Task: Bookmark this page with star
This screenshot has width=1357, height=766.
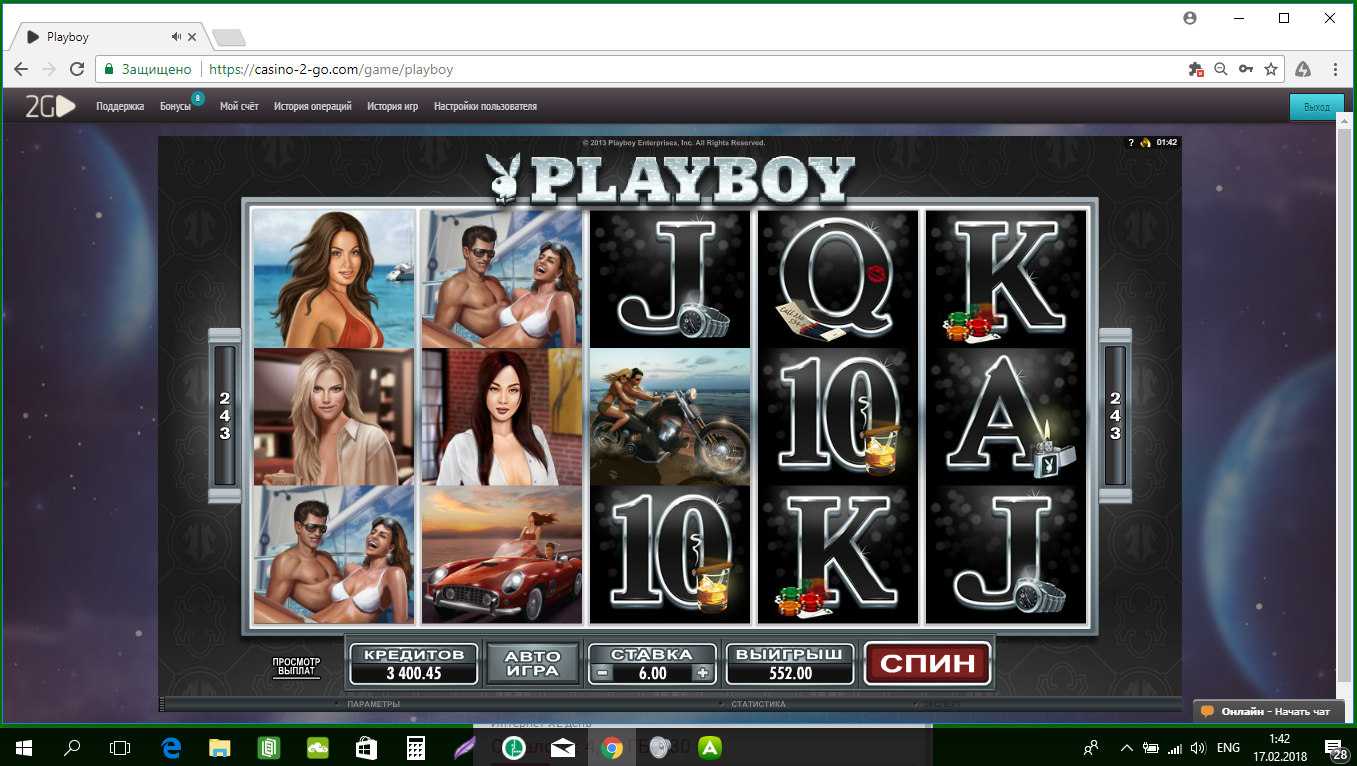Action: point(1271,69)
